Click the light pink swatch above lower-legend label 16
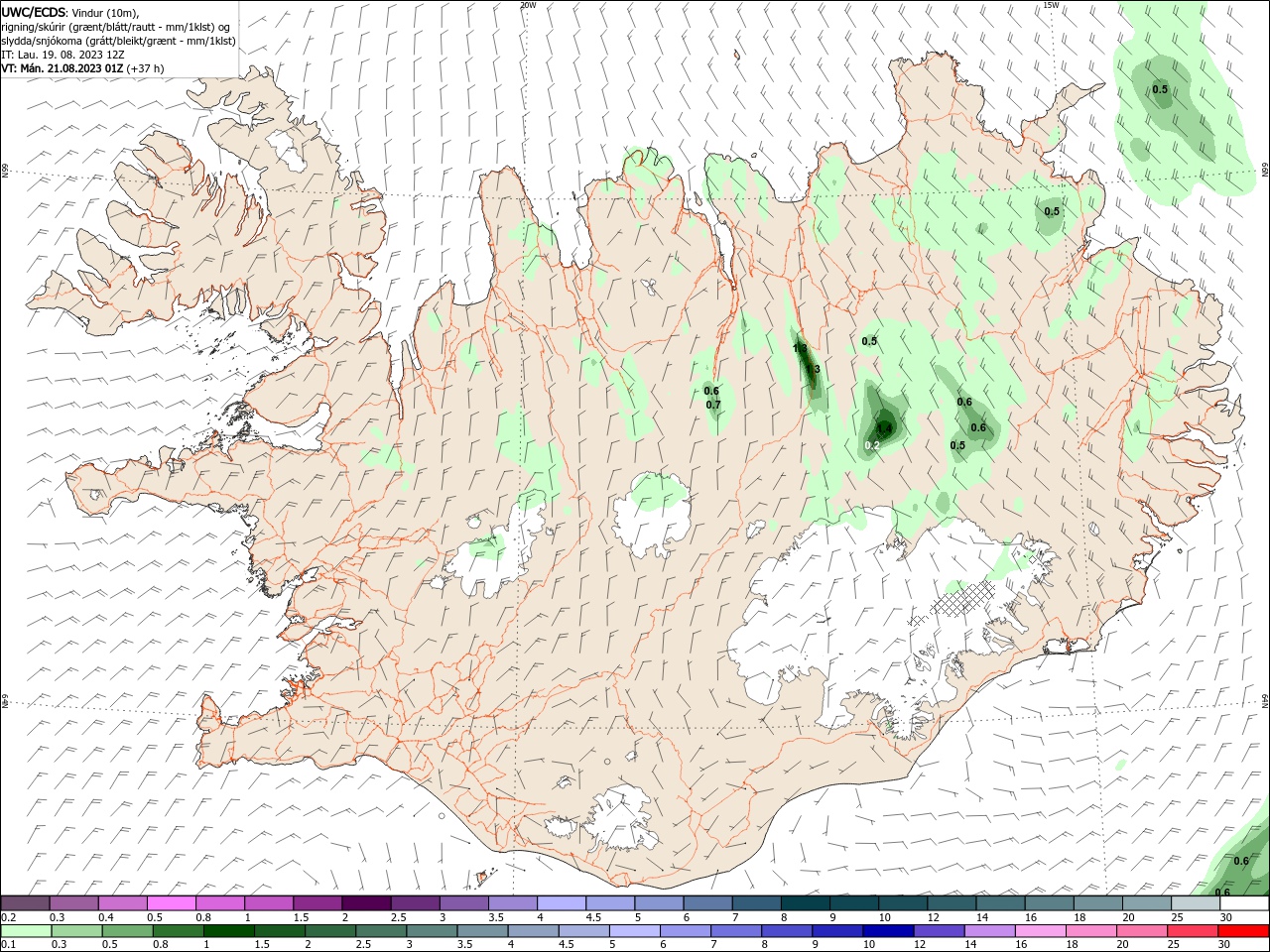Viewport: 1270px width, 952px height. 1042,931
